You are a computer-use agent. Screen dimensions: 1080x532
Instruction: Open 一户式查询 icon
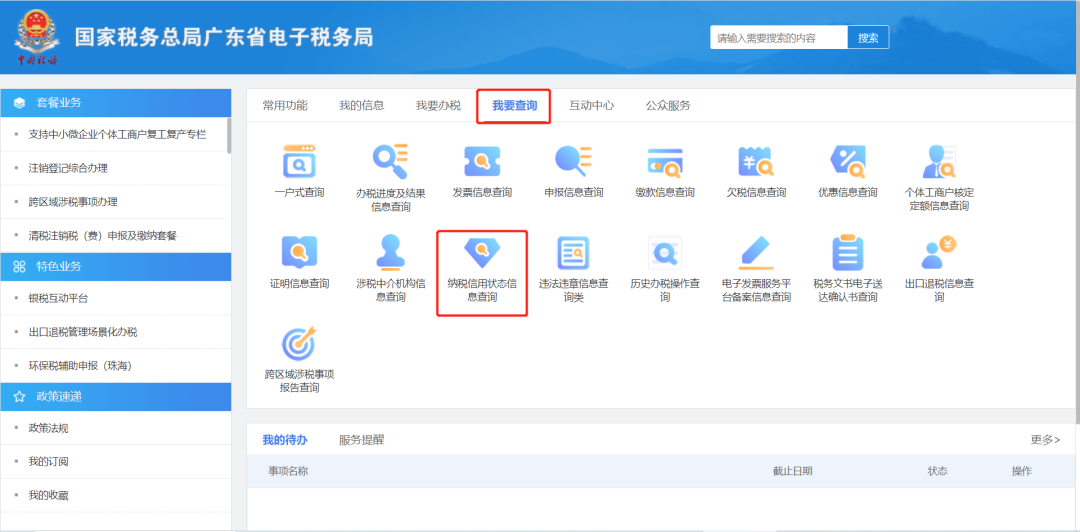[x=299, y=161]
